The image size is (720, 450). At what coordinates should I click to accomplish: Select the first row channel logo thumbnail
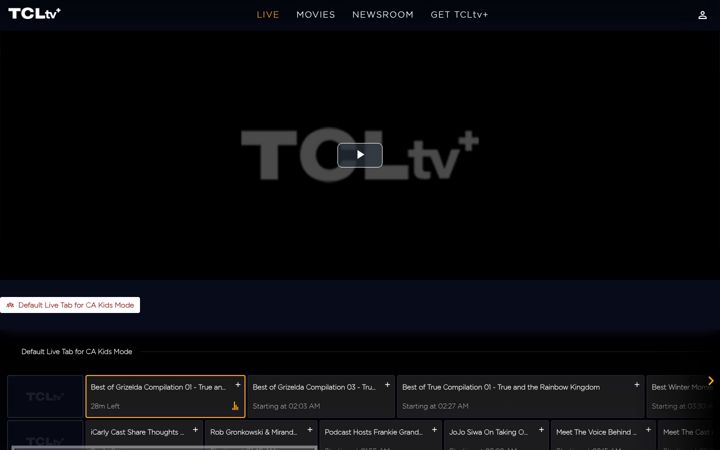(x=45, y=396)
